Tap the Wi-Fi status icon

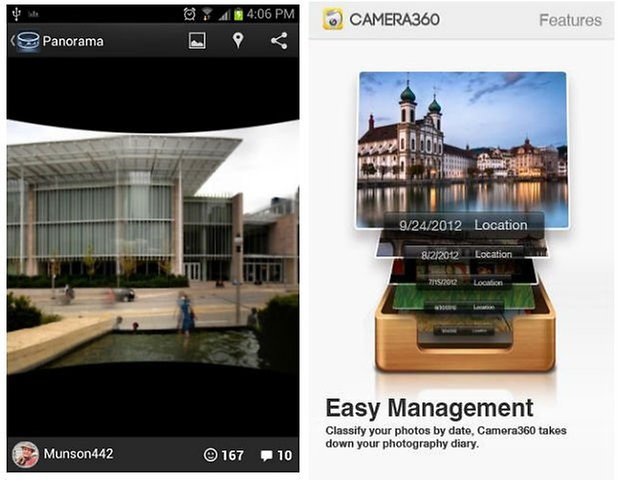206,14
